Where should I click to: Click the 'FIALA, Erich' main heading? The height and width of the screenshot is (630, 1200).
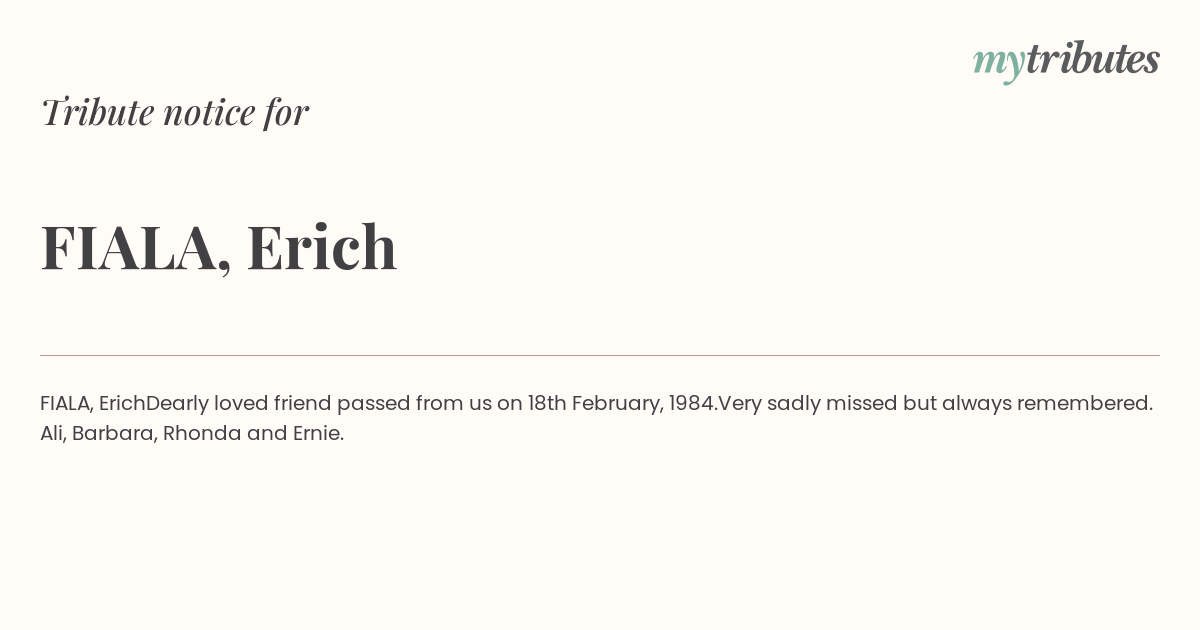(x=219, y=247)
